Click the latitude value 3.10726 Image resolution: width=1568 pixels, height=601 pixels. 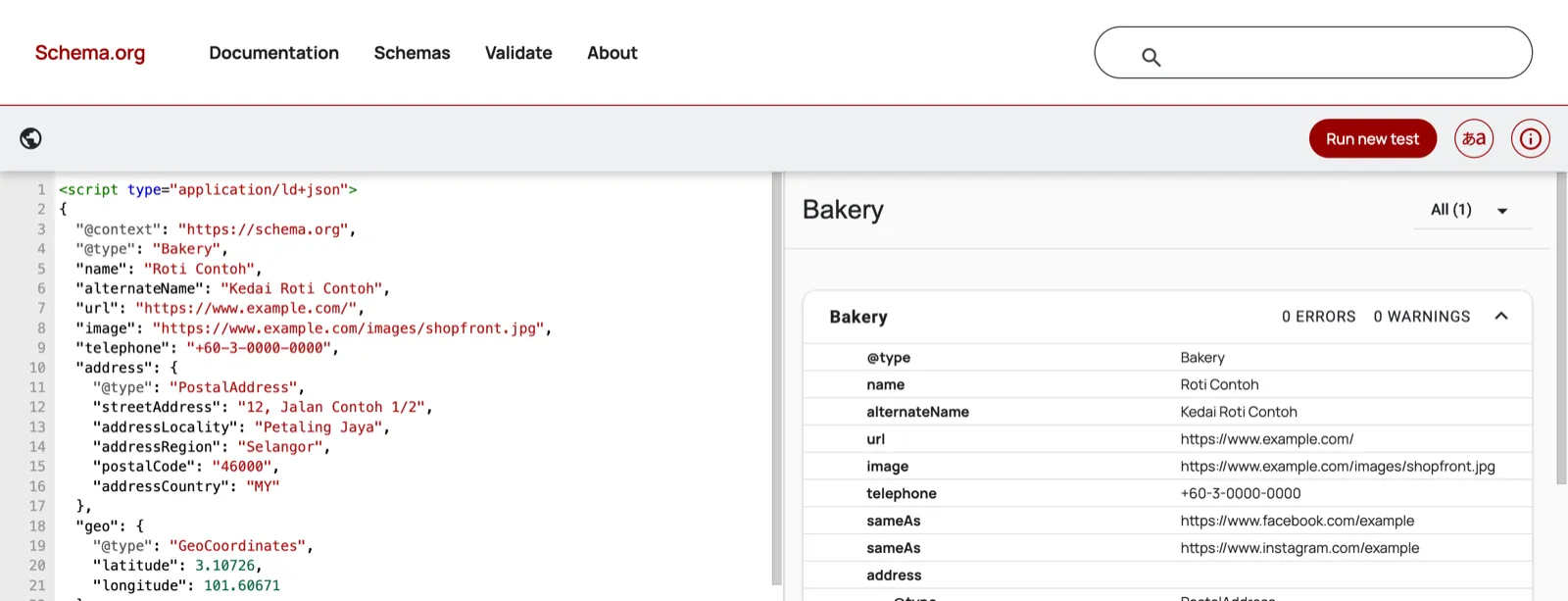click(224, 566)
